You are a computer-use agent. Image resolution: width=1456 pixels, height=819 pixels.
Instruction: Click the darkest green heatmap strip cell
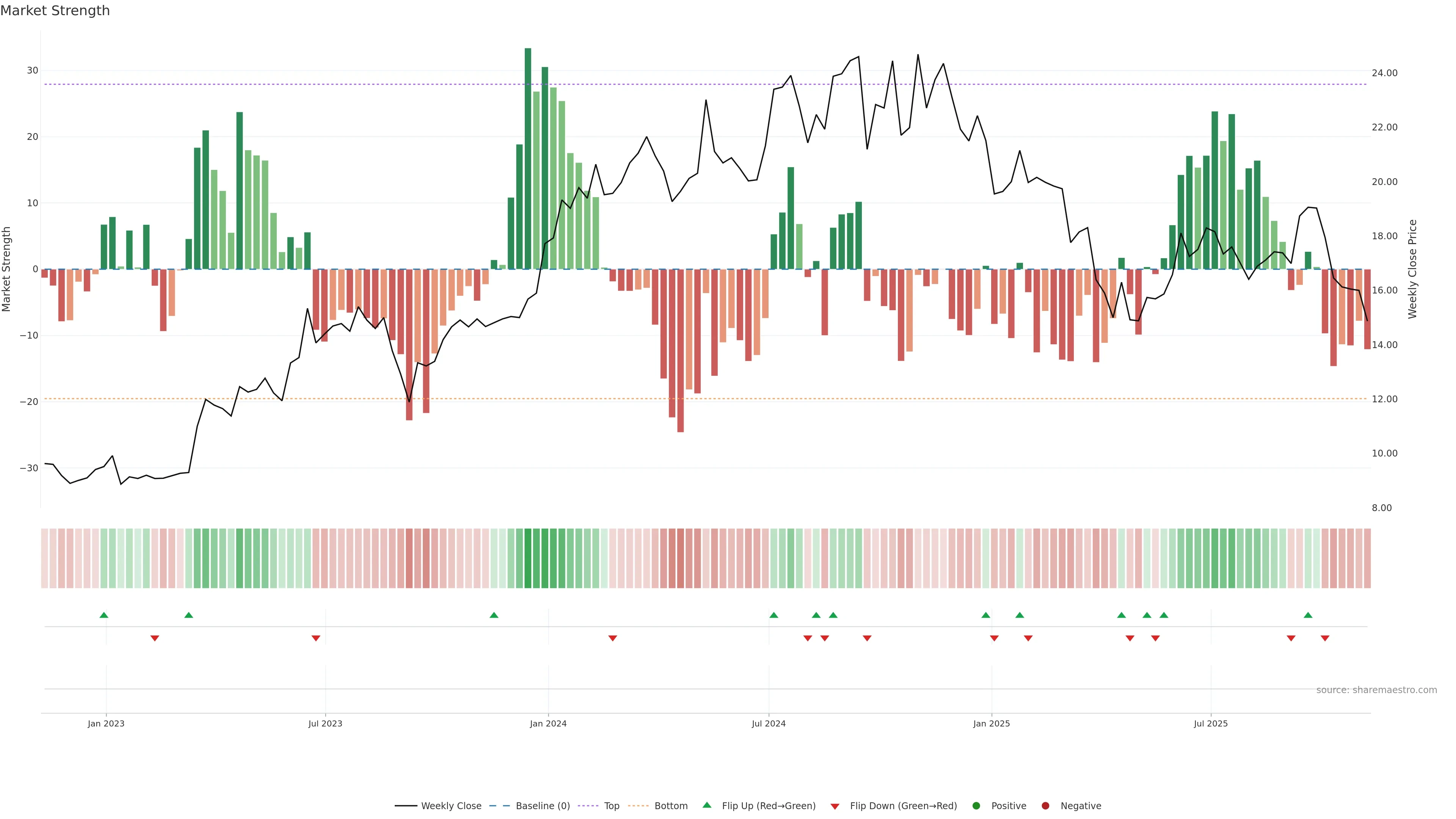coord(528,559)
